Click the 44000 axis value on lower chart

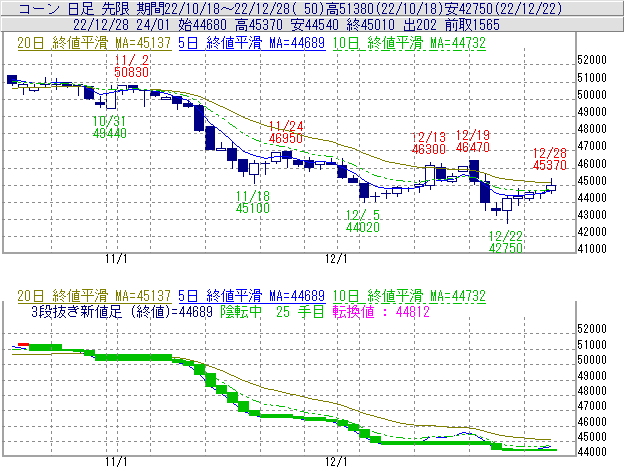pyautogui.click(x=592, y=452)
